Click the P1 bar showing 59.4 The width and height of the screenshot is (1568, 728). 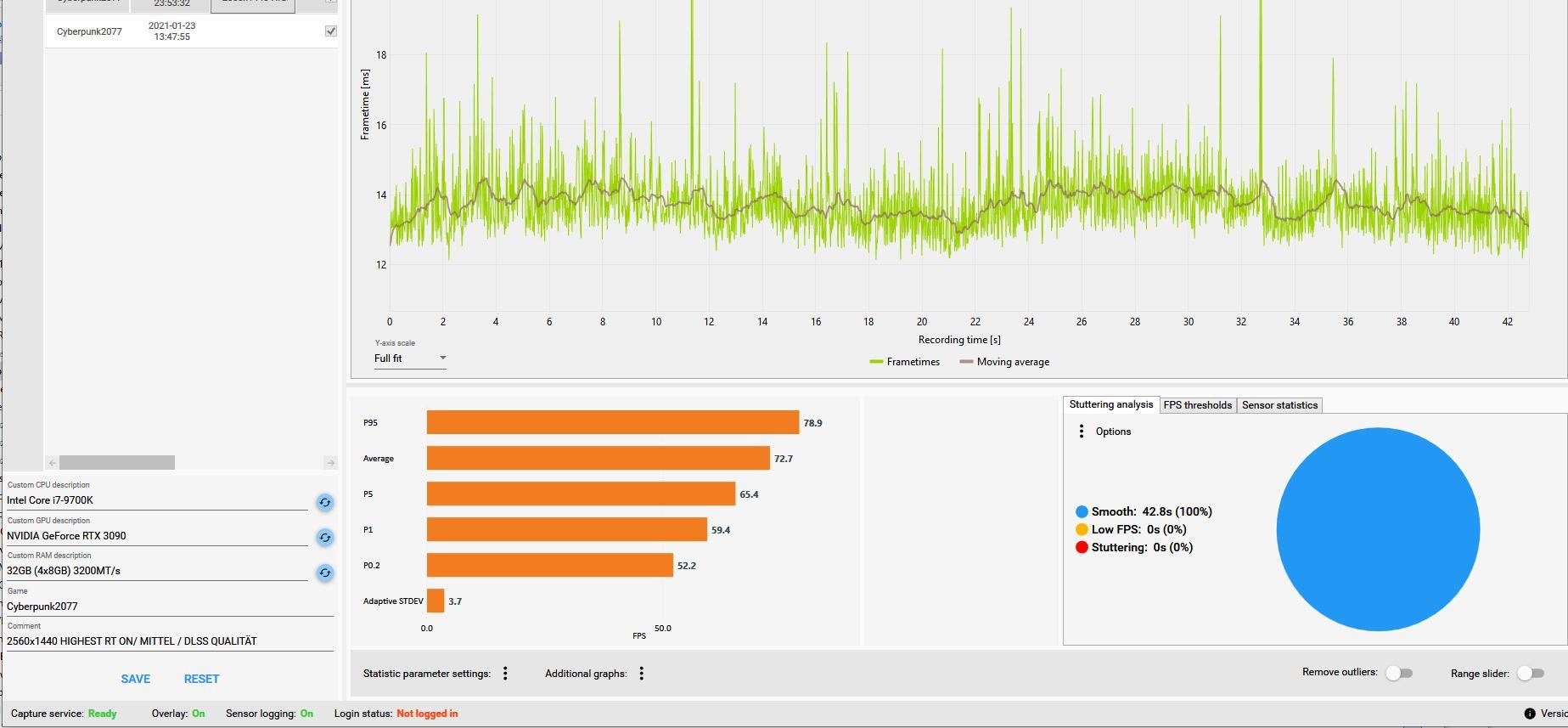(567, 529)
